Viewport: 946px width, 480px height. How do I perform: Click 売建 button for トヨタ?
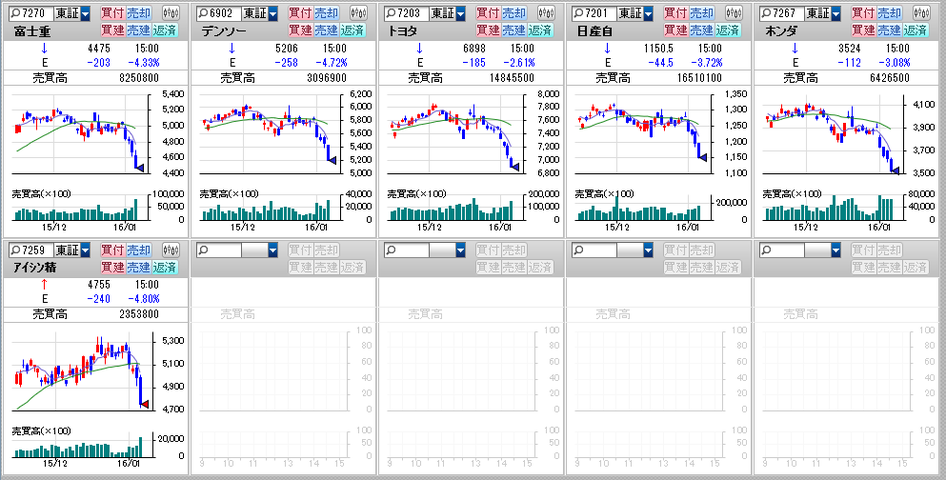(x=513, y=30)
